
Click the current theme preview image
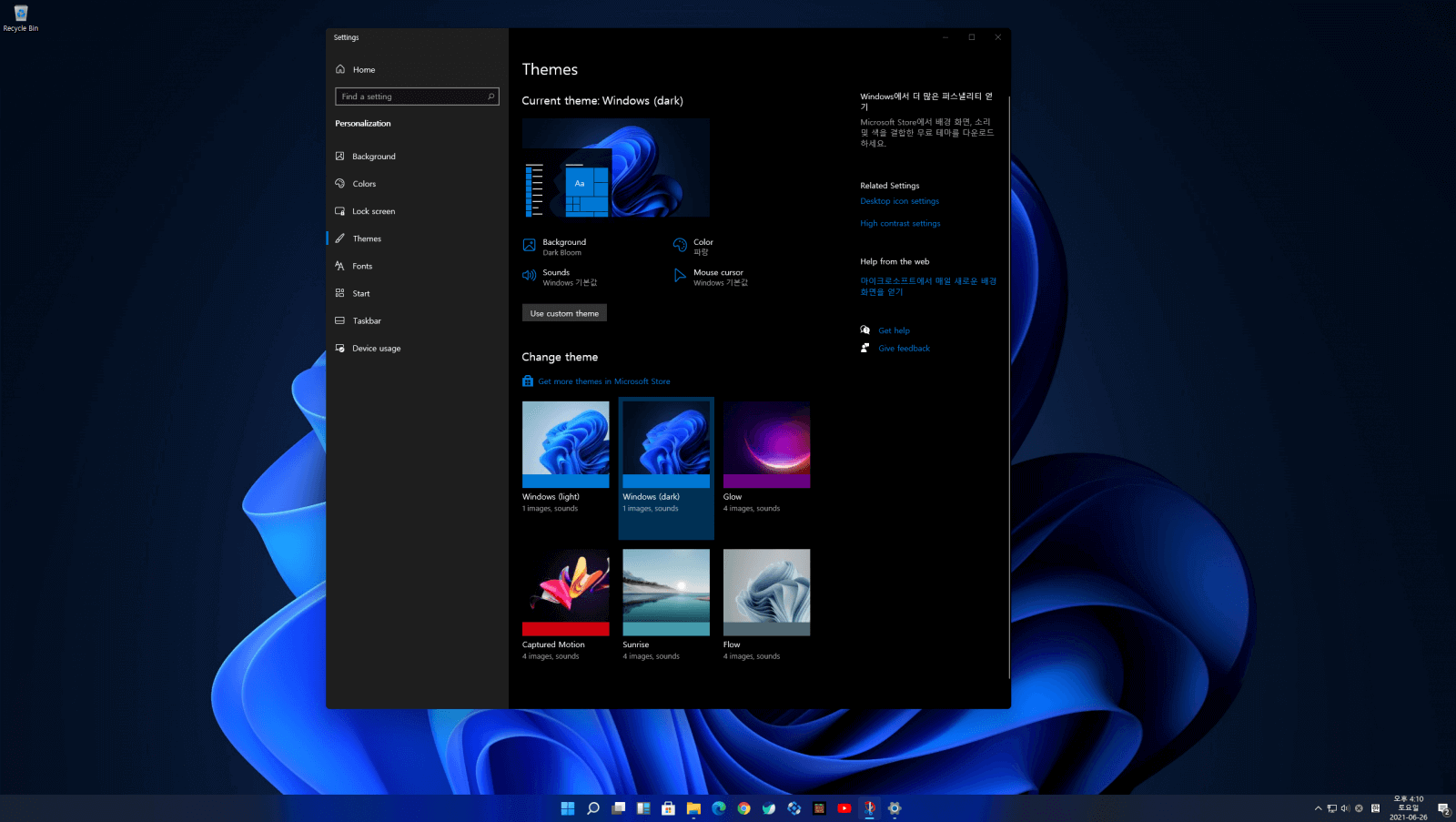[x=616, y=167]
